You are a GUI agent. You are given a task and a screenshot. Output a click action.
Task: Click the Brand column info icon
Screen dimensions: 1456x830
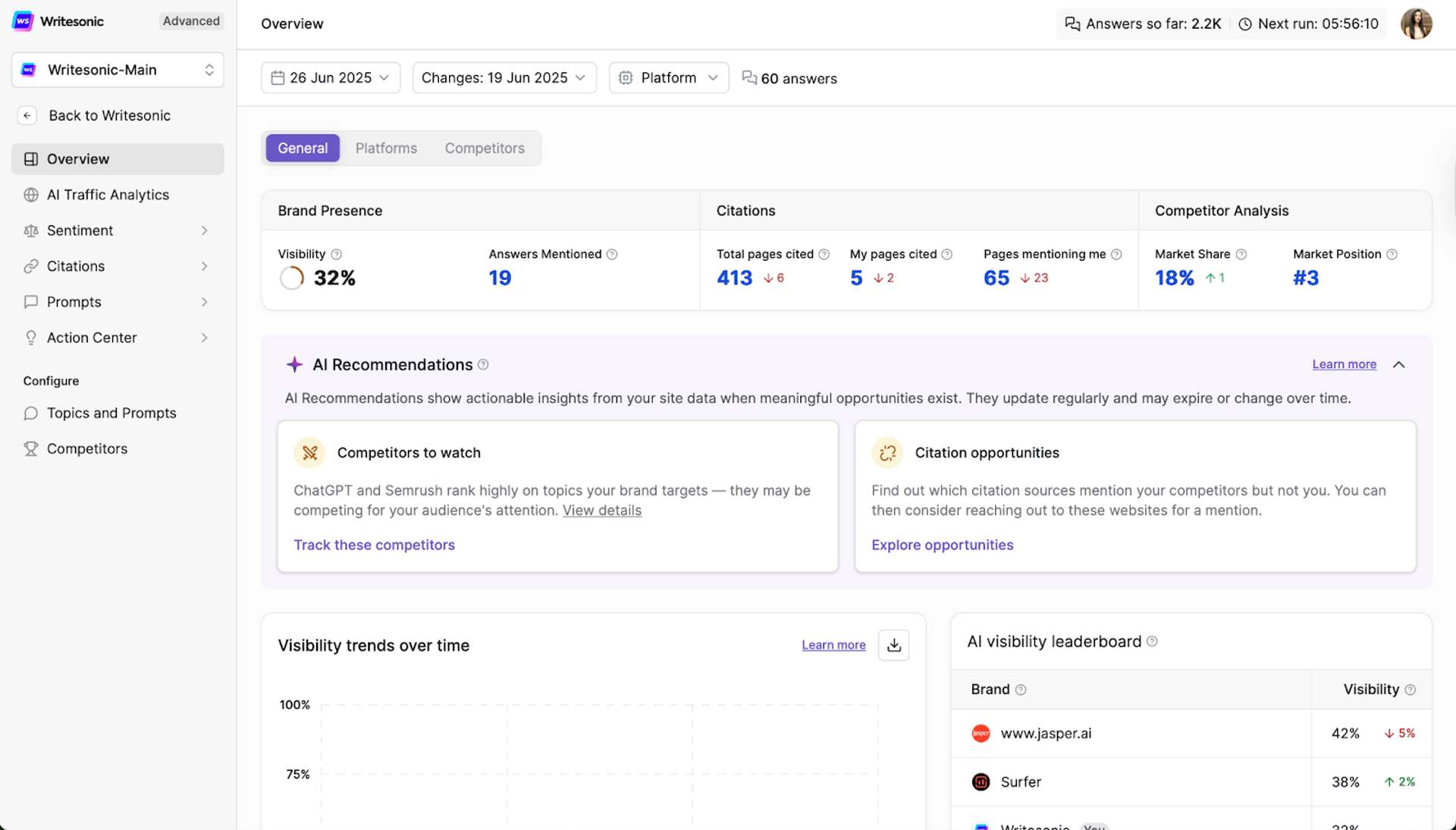click(x=1021, y=690)
